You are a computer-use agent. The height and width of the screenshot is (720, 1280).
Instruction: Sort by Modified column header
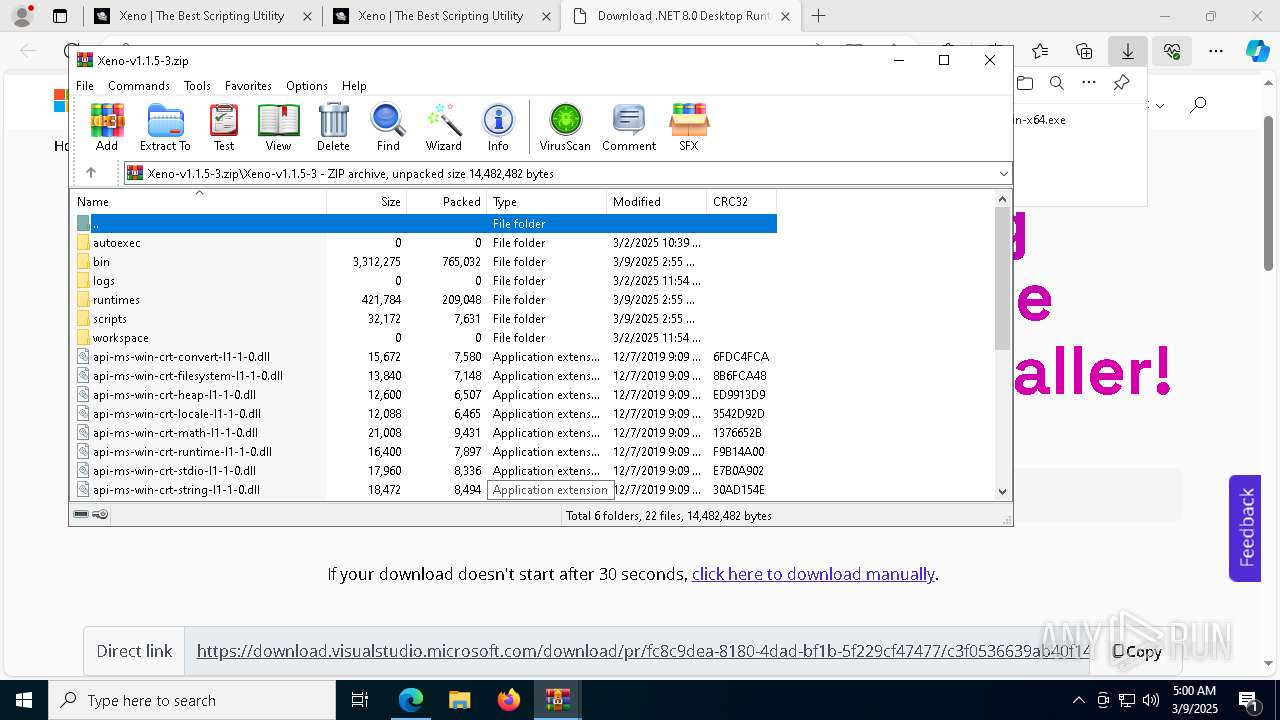(657, 202)
